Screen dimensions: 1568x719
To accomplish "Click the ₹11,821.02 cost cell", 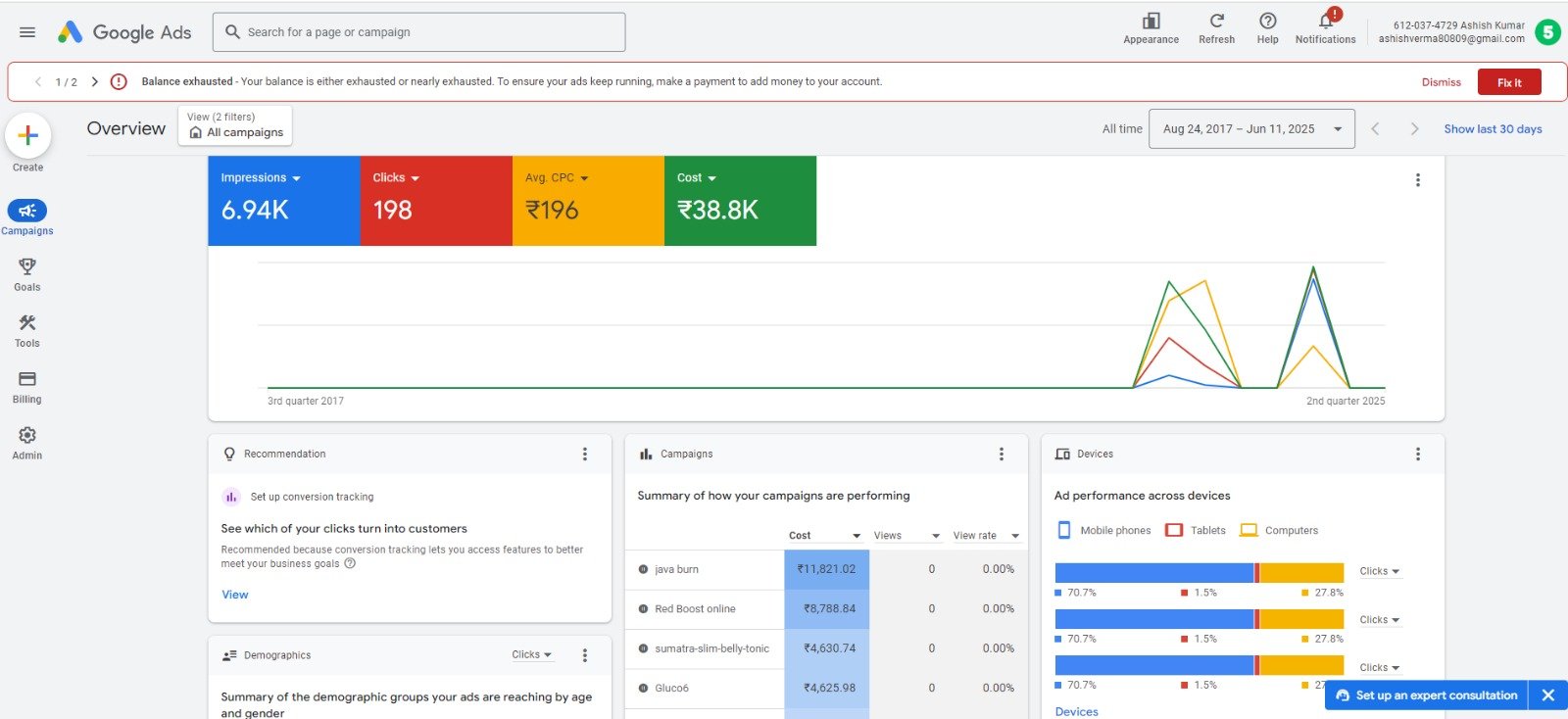I will (x=826, y=569).
